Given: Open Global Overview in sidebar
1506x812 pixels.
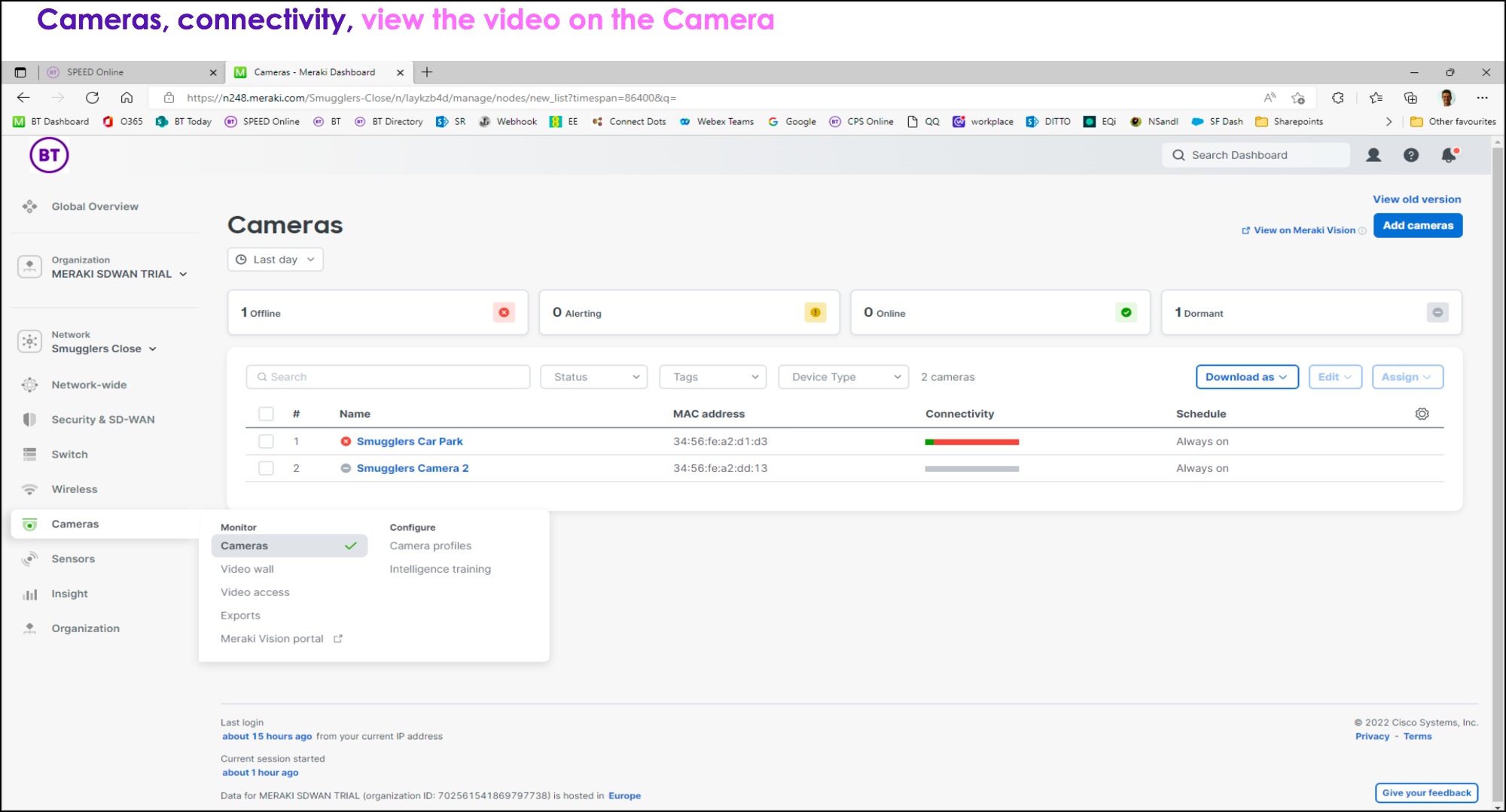Looking at the screenshot, I should coord(95,206).
